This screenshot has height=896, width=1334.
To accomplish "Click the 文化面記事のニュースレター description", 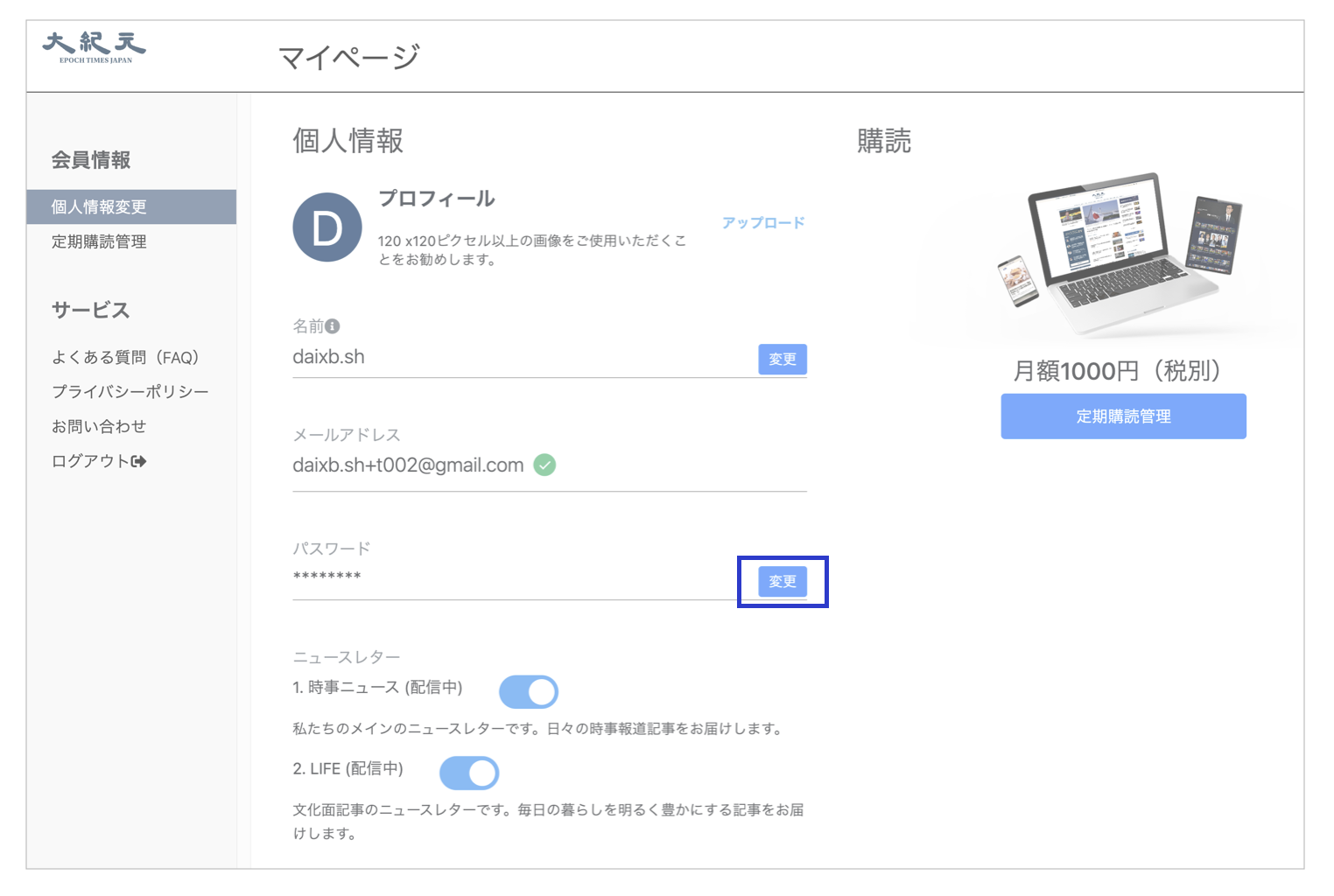I will click(548, 822).
